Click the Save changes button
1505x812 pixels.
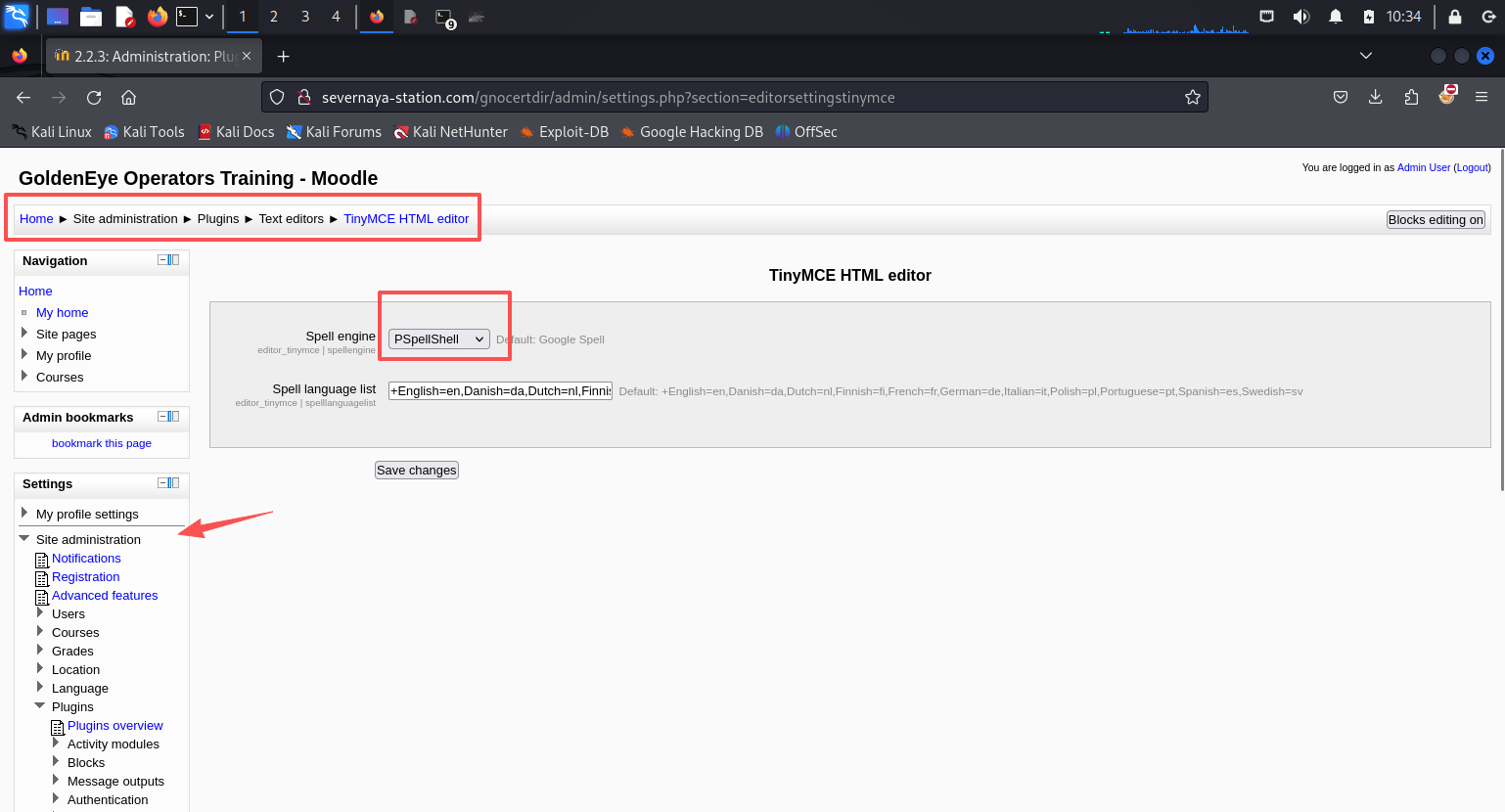417,471
